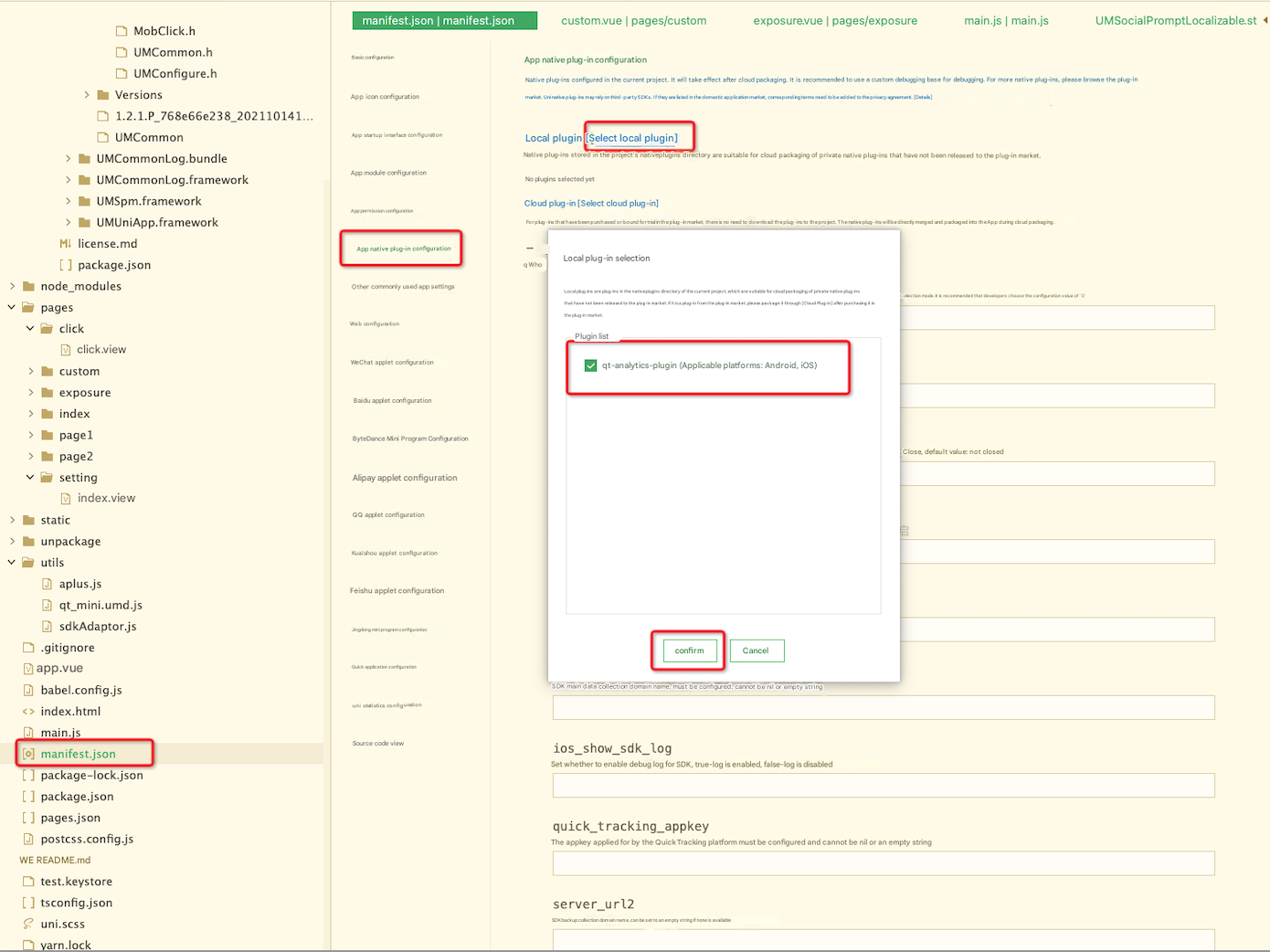
Task: Open App module configuration section
Action: [x=388, y=173]
